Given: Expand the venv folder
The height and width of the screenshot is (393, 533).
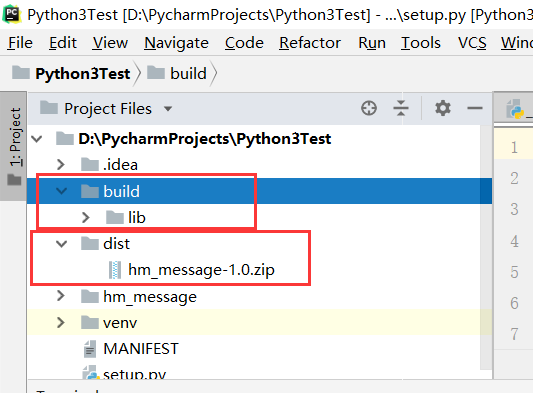Looking at the screenshot, I should [x=61, y=323].
